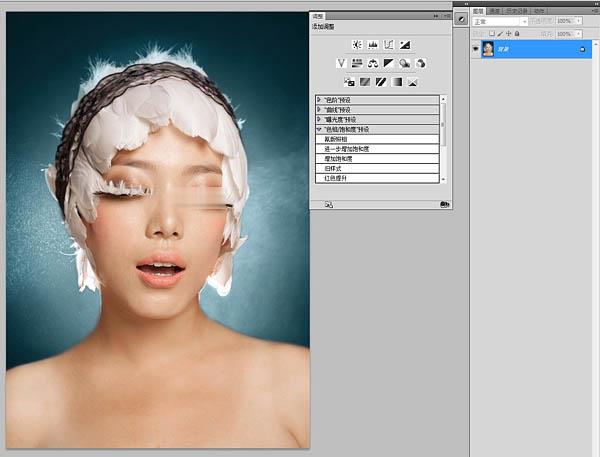Toggle lock transparent pixels in Layers panel
This screenshot has width=600, height=457.
point(493,33)
